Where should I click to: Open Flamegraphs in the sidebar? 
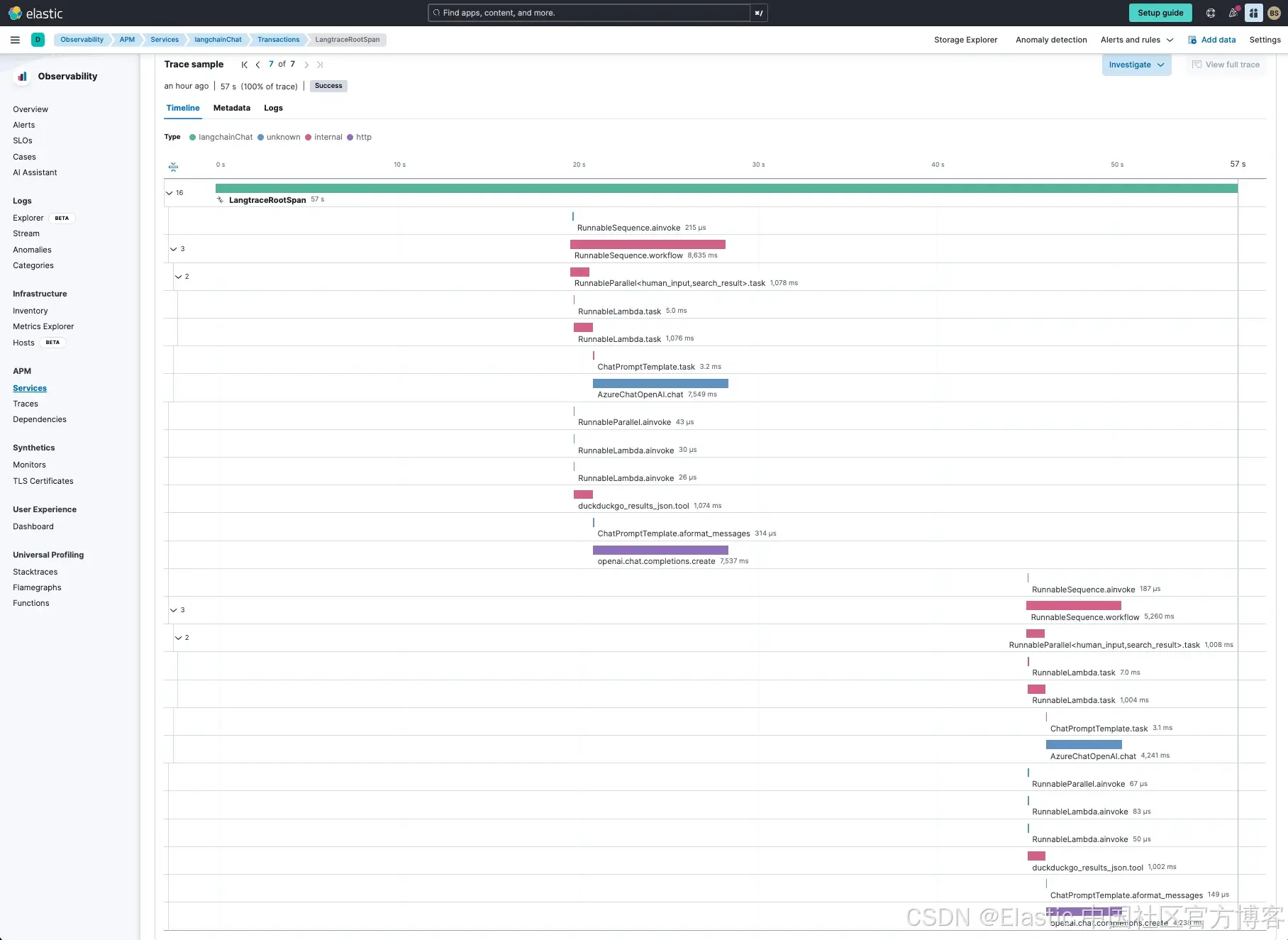(x=37, y=587)
